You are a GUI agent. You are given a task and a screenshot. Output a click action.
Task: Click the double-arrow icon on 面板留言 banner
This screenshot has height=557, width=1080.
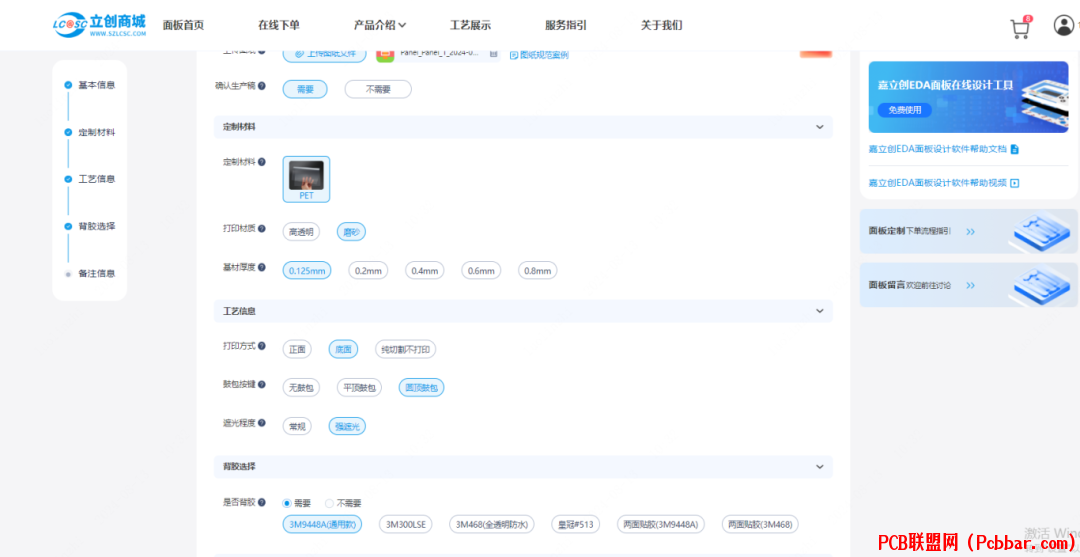(x=970, y=285)
